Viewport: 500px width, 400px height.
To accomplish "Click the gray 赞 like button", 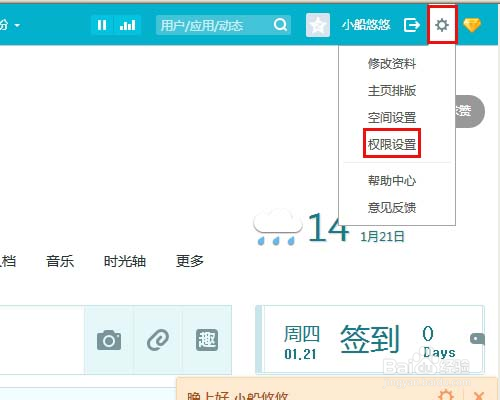I will [x=470, y=111].
